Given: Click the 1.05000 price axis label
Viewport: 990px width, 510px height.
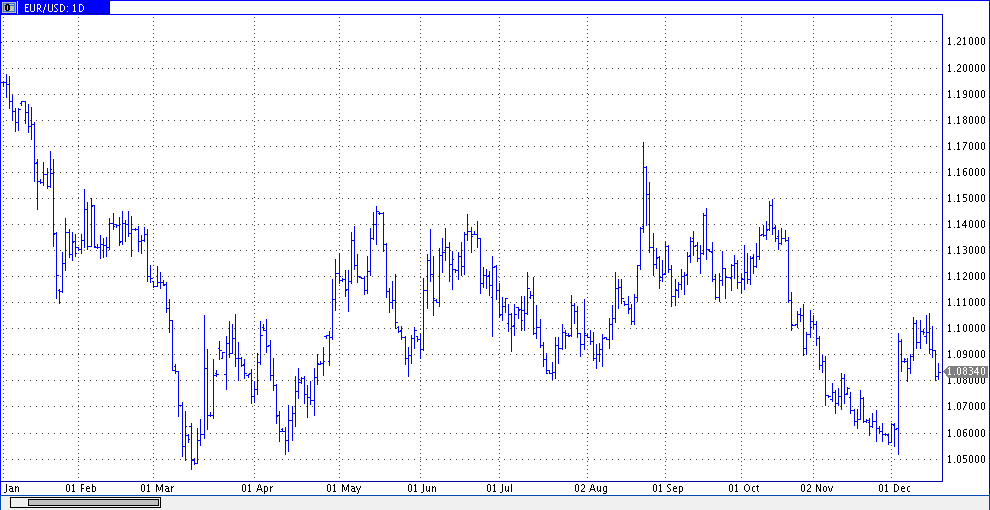Looking at the screenshot, I should [x=967, y=459].
